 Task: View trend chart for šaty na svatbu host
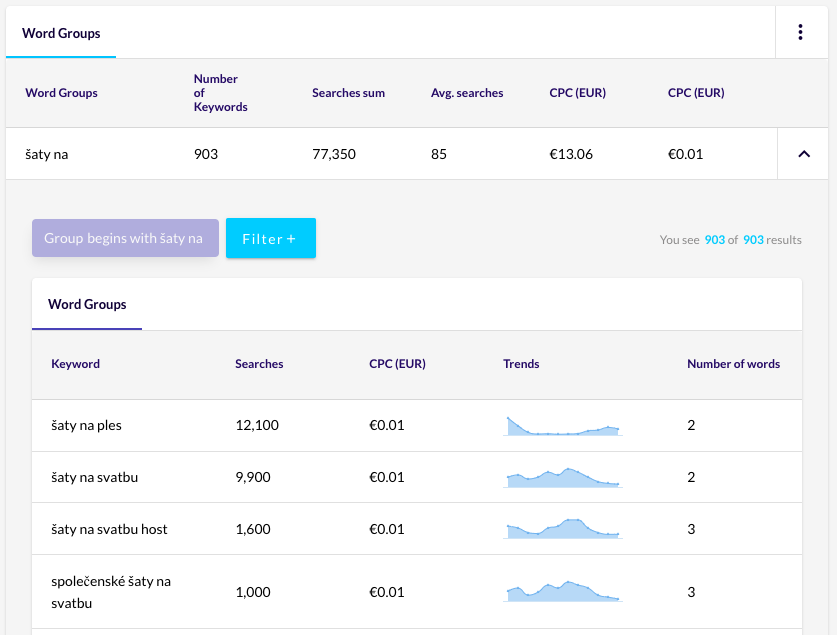pyautogui.click(x=563, y=528)
